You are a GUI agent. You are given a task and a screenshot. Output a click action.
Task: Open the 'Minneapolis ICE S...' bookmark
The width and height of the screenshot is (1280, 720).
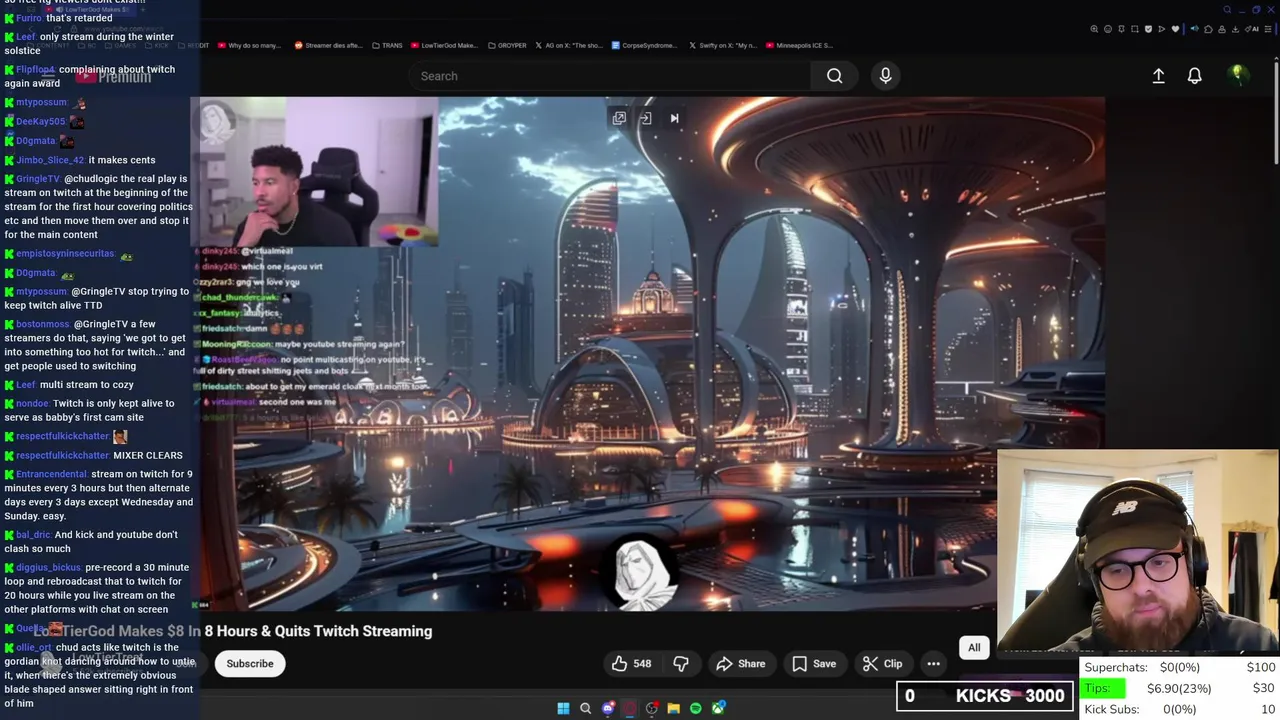tap(799, 45)
